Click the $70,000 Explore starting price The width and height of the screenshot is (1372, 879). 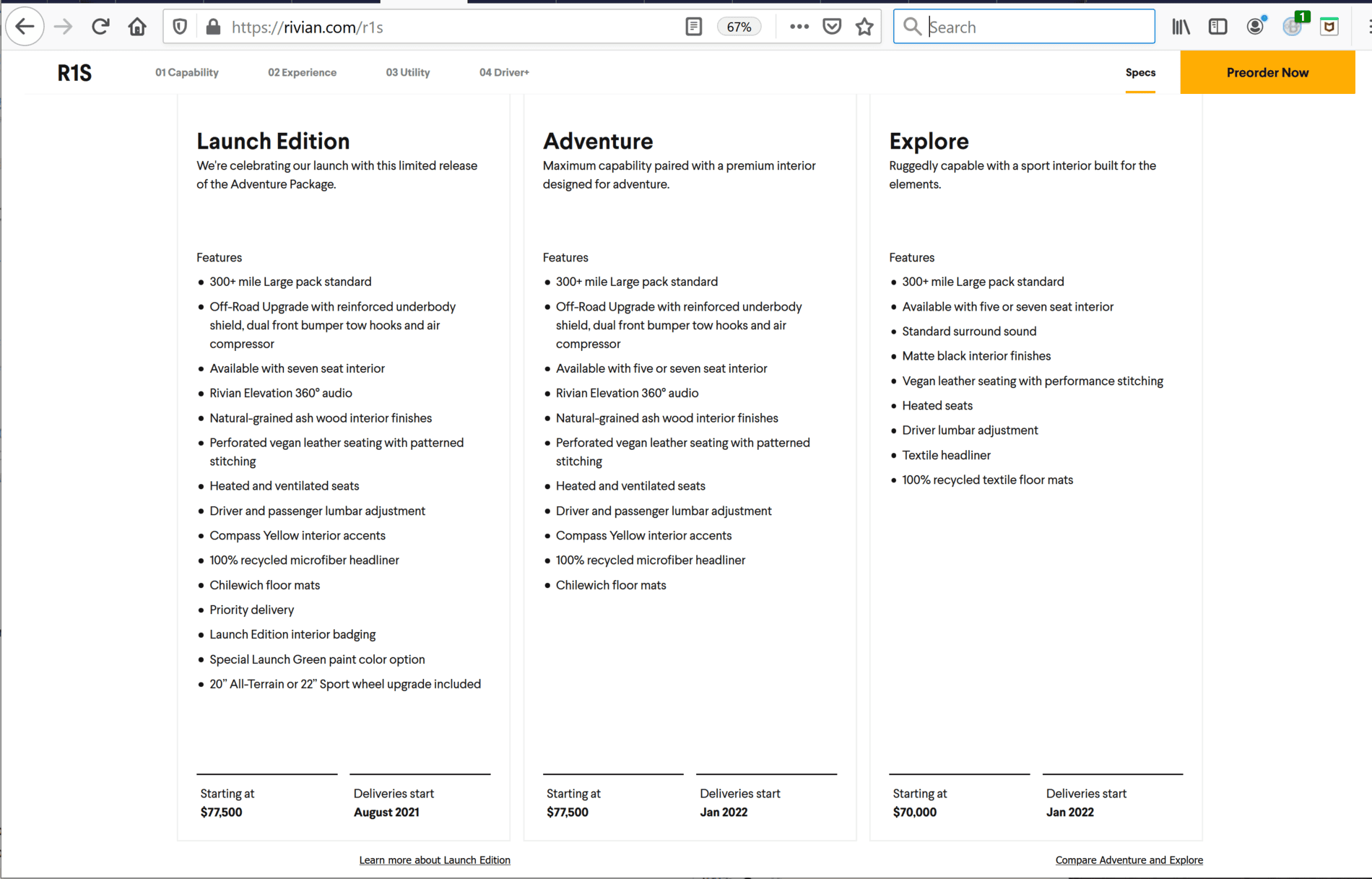click(915, 813)
